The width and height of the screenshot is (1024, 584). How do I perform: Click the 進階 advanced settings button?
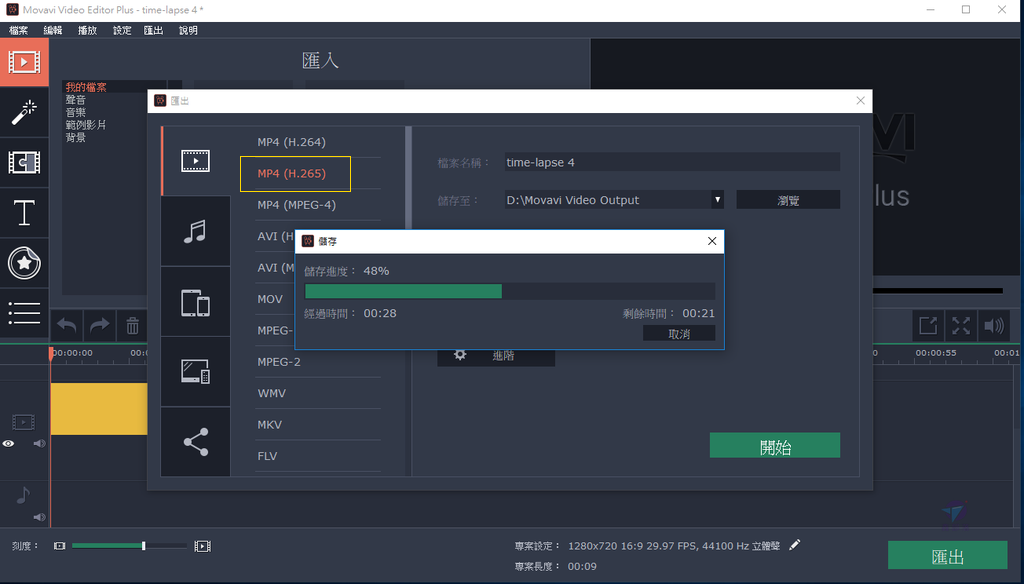(496, 355)
